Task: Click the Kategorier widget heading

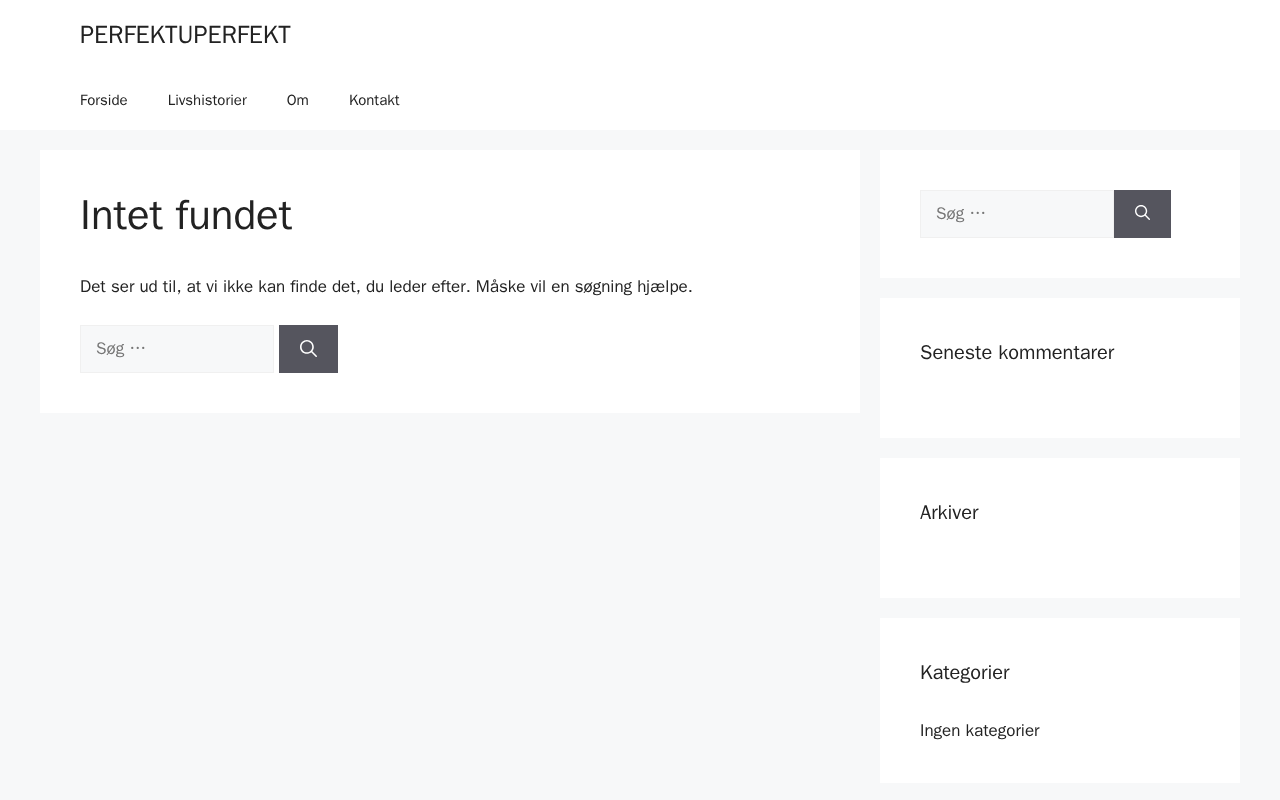Action: [964, 672]
